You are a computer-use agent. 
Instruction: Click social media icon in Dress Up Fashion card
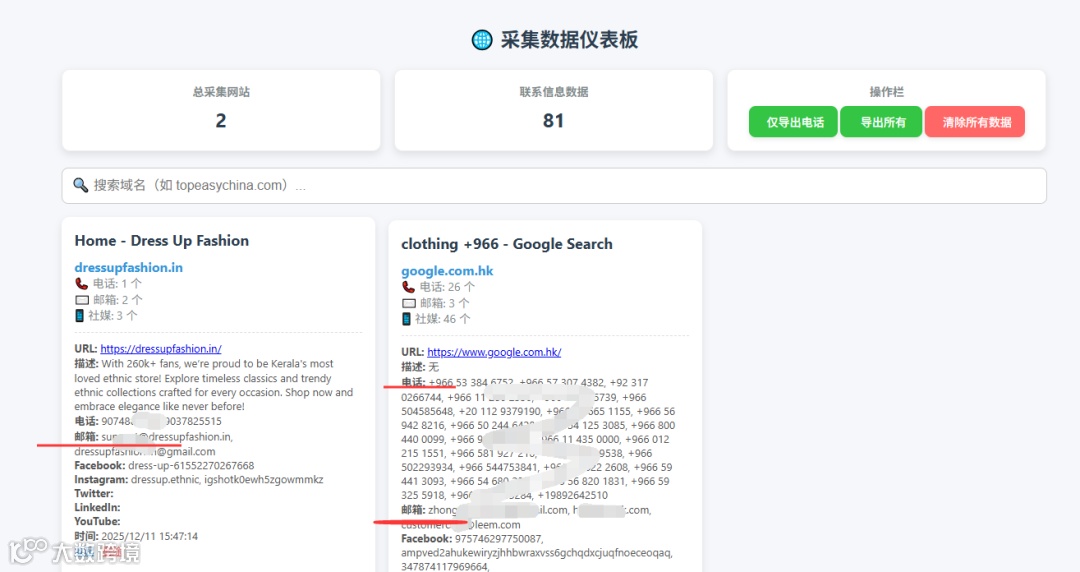tap(79, 316)
